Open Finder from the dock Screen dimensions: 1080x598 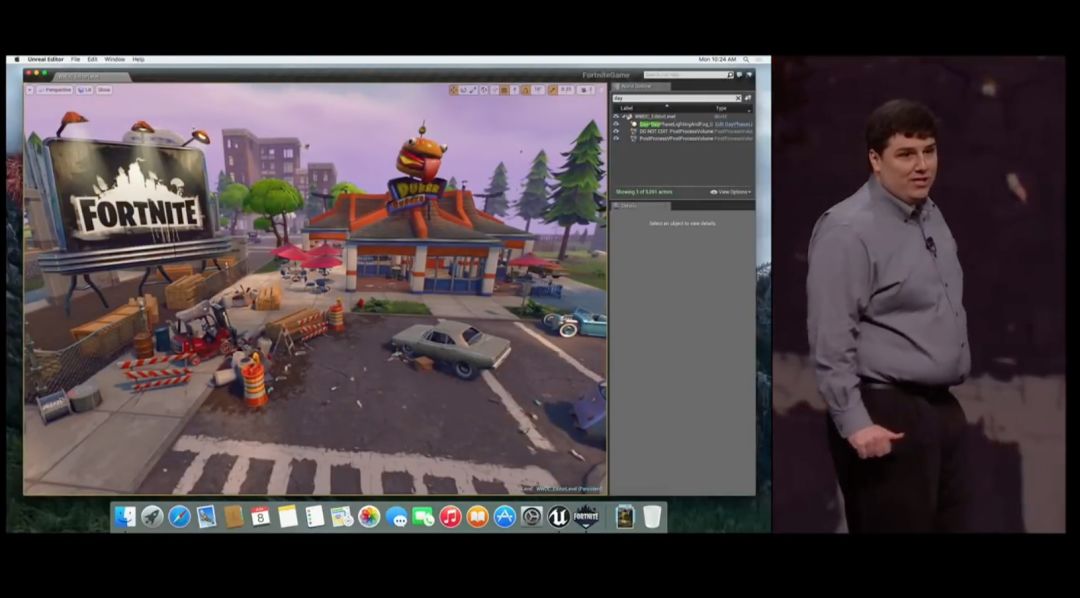pyautogui.click(x=125, y=516)
